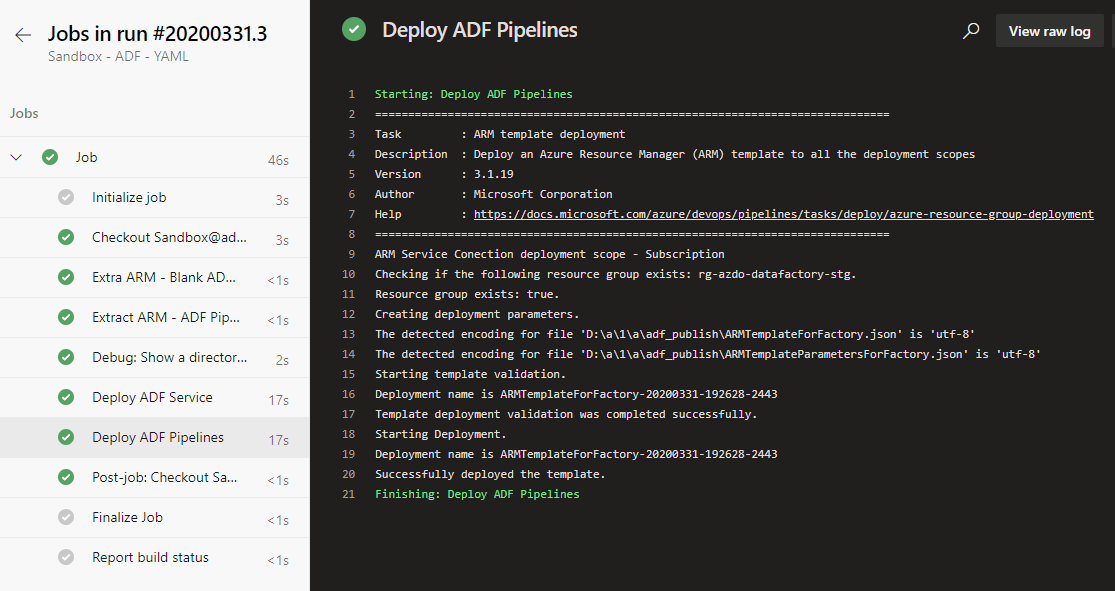This screenshot has height=591, width=1115.
Task: Click the Deploy ADF Pipelines log heading
Action: 480,30
